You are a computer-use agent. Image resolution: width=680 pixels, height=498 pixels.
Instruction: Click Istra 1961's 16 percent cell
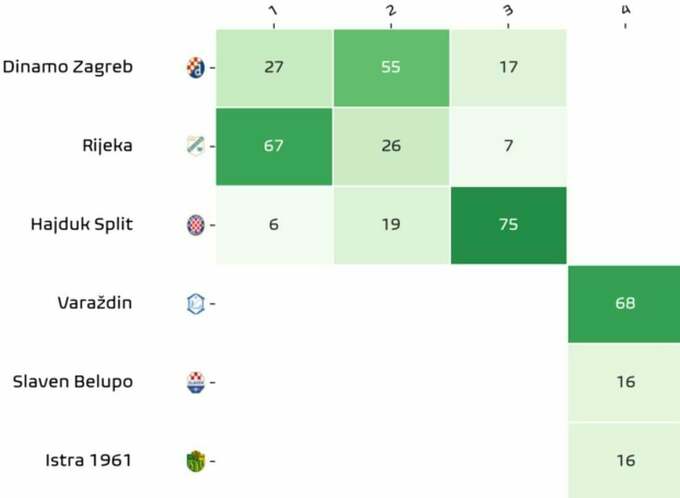[x=625, y=461]
